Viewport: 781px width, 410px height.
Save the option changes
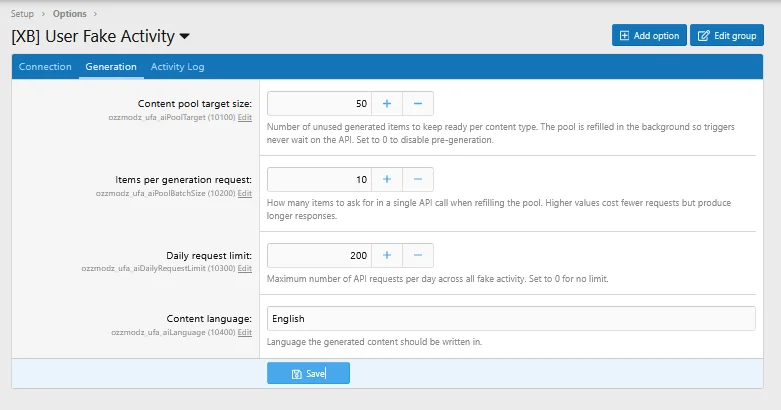[308, 374]
